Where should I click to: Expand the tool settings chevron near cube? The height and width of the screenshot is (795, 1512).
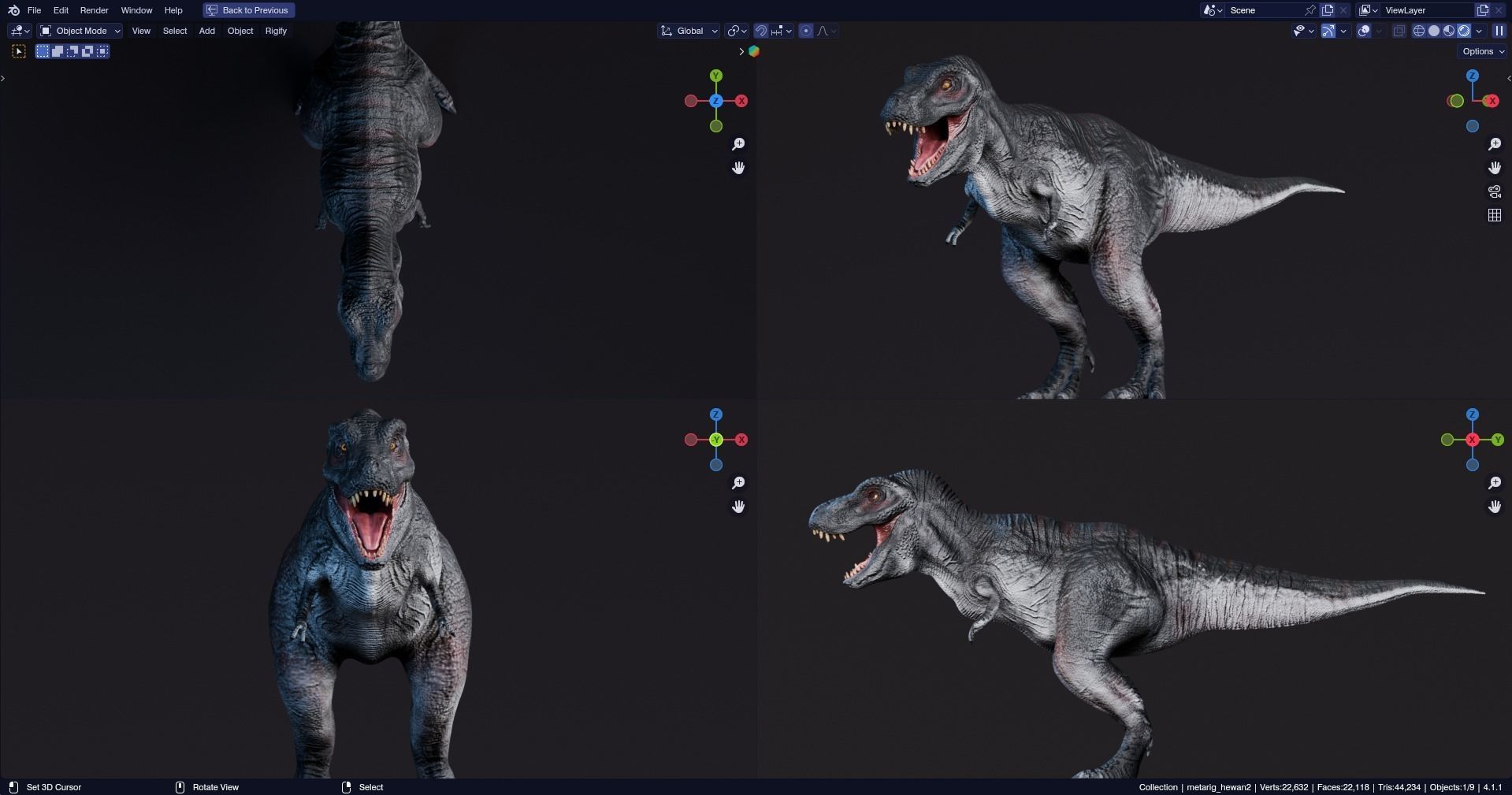[x=741, y=51]
